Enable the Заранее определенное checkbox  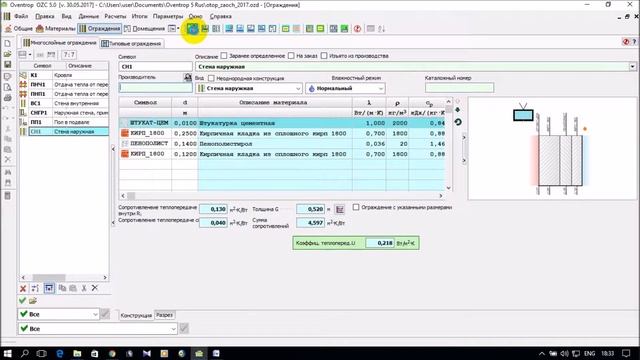click(224, 56)
